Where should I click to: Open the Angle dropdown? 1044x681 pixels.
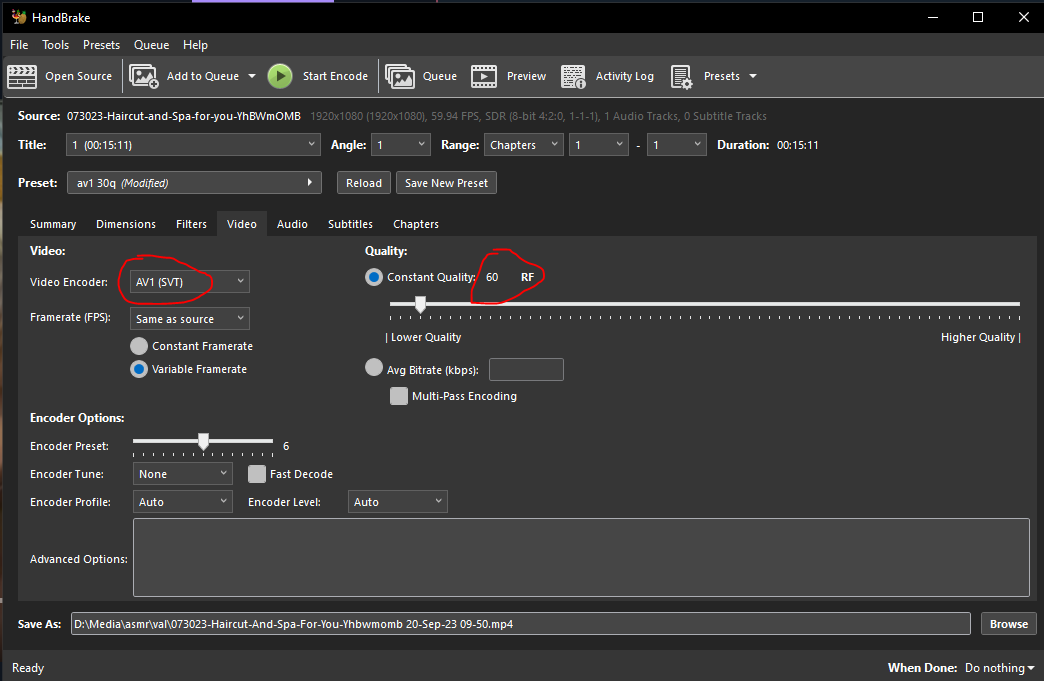click(401, 144)
